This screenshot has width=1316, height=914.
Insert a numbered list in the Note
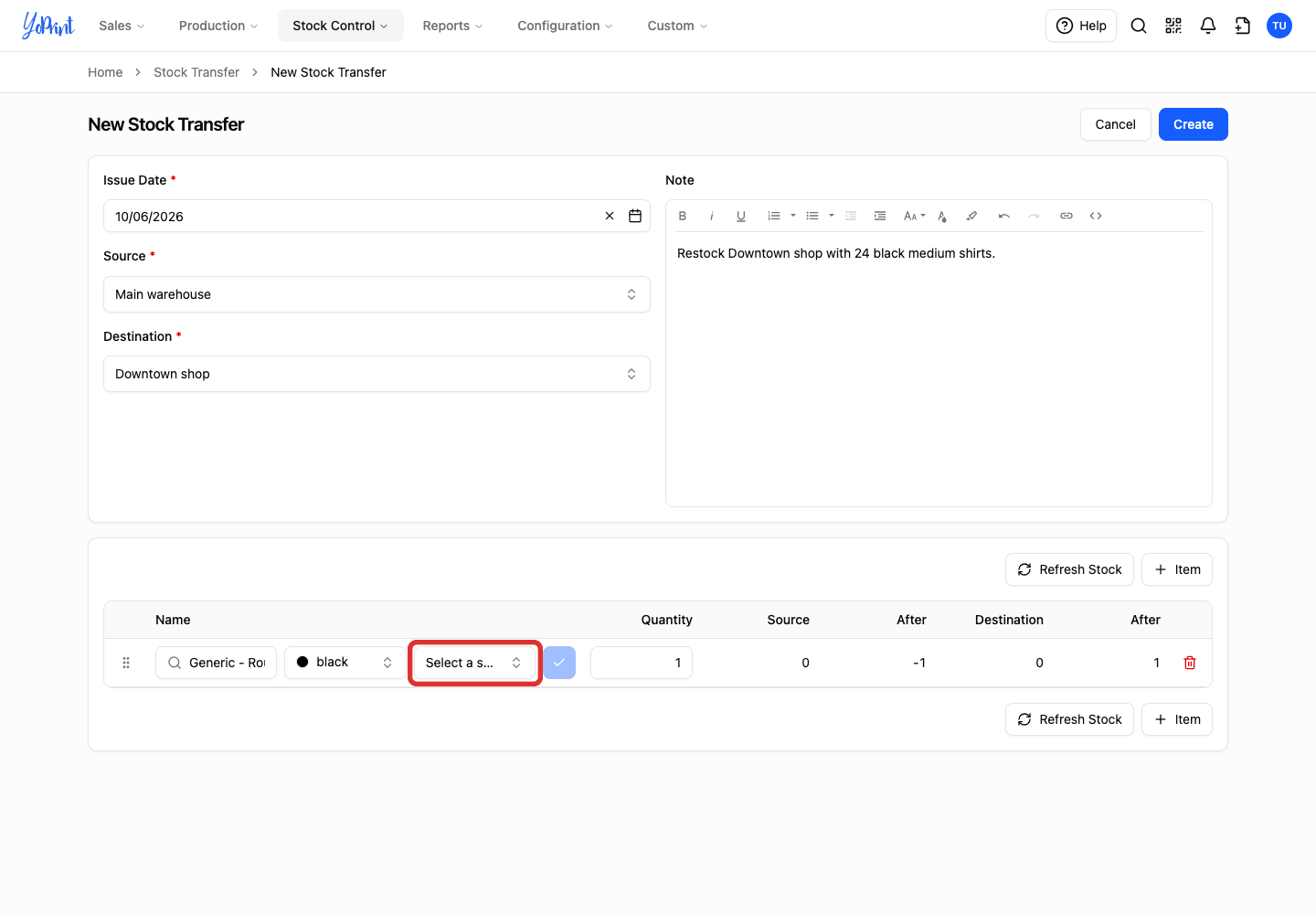pyautogui.click(x=774, y=216)
